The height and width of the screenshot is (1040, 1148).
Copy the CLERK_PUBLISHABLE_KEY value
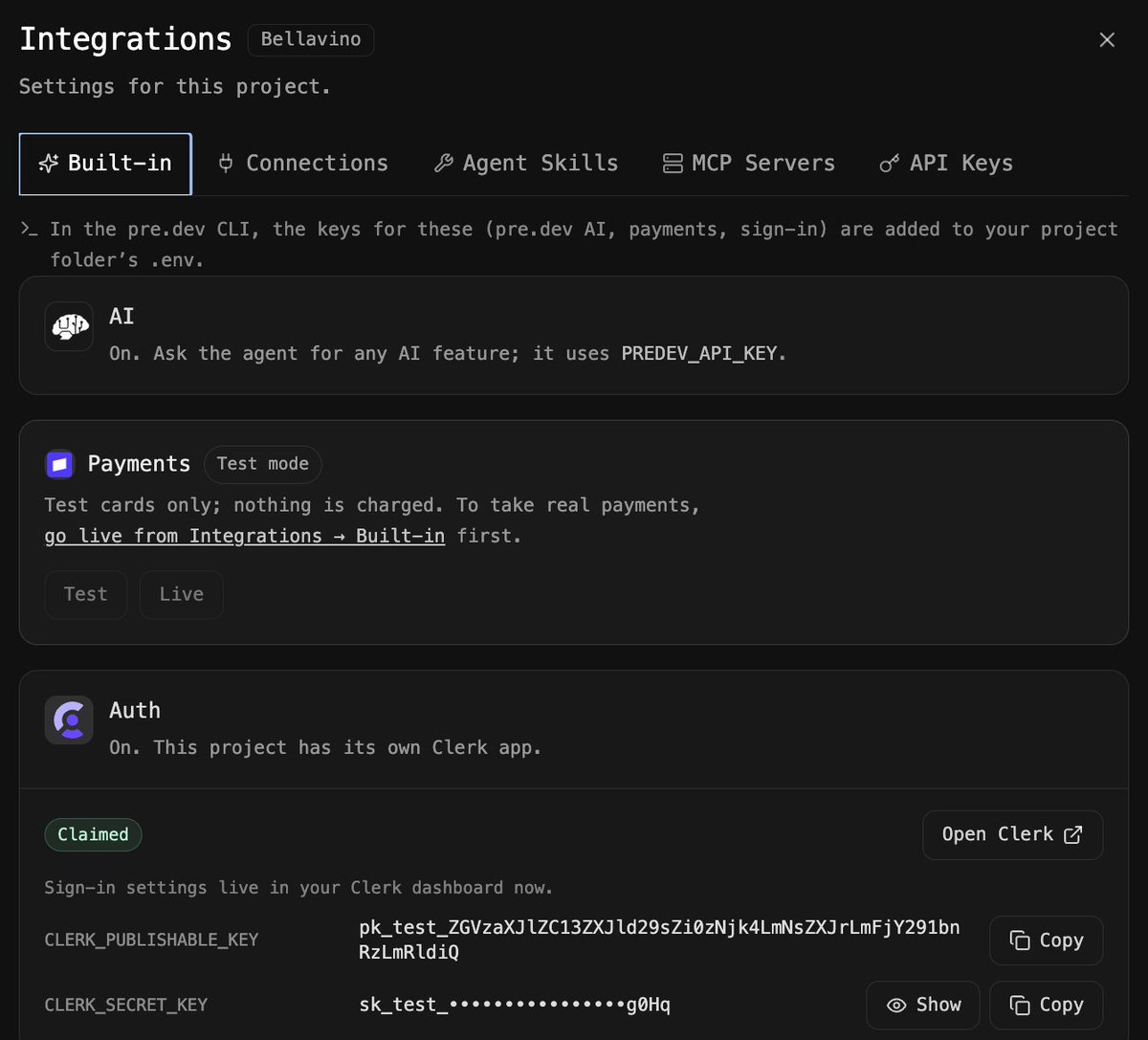1047,940
